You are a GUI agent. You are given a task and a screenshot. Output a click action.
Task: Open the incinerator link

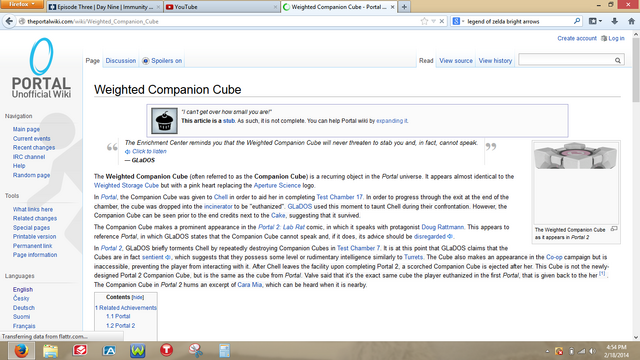218,207
